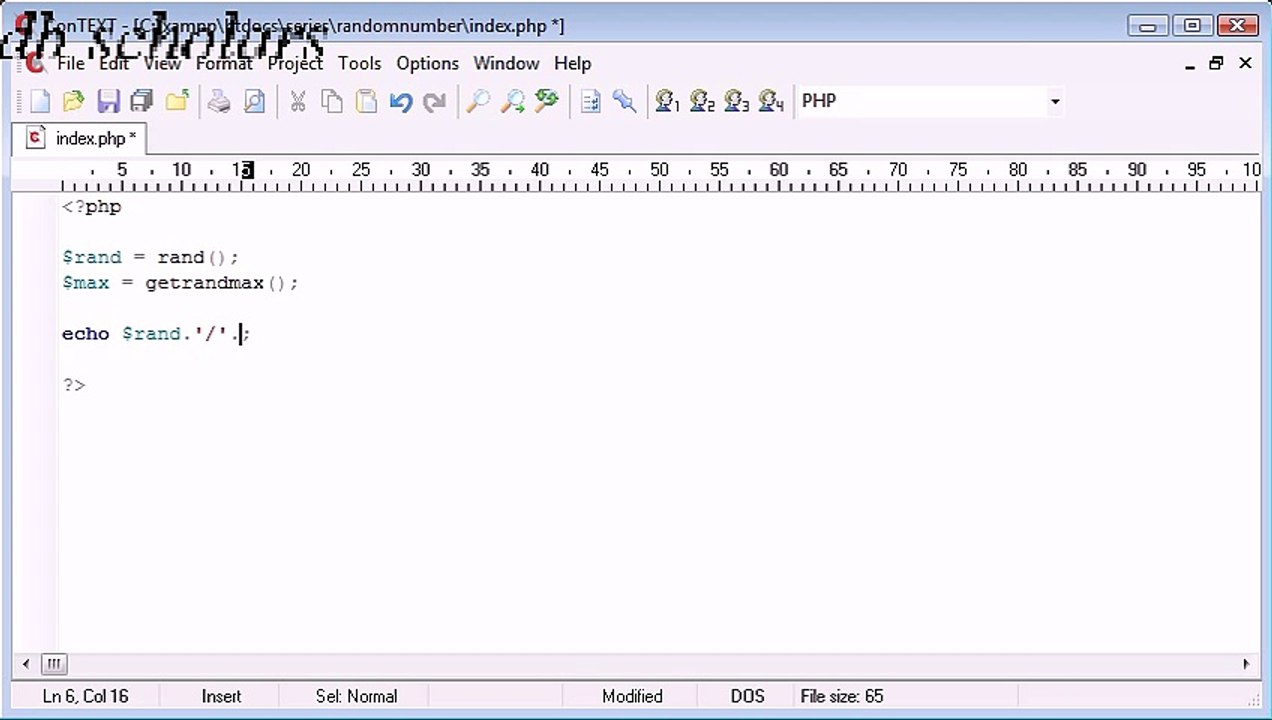Viewport: 1272px width, 720px height.
Task: Click the horizontal scrollbar thumb
Action: (x=54, y=663)
